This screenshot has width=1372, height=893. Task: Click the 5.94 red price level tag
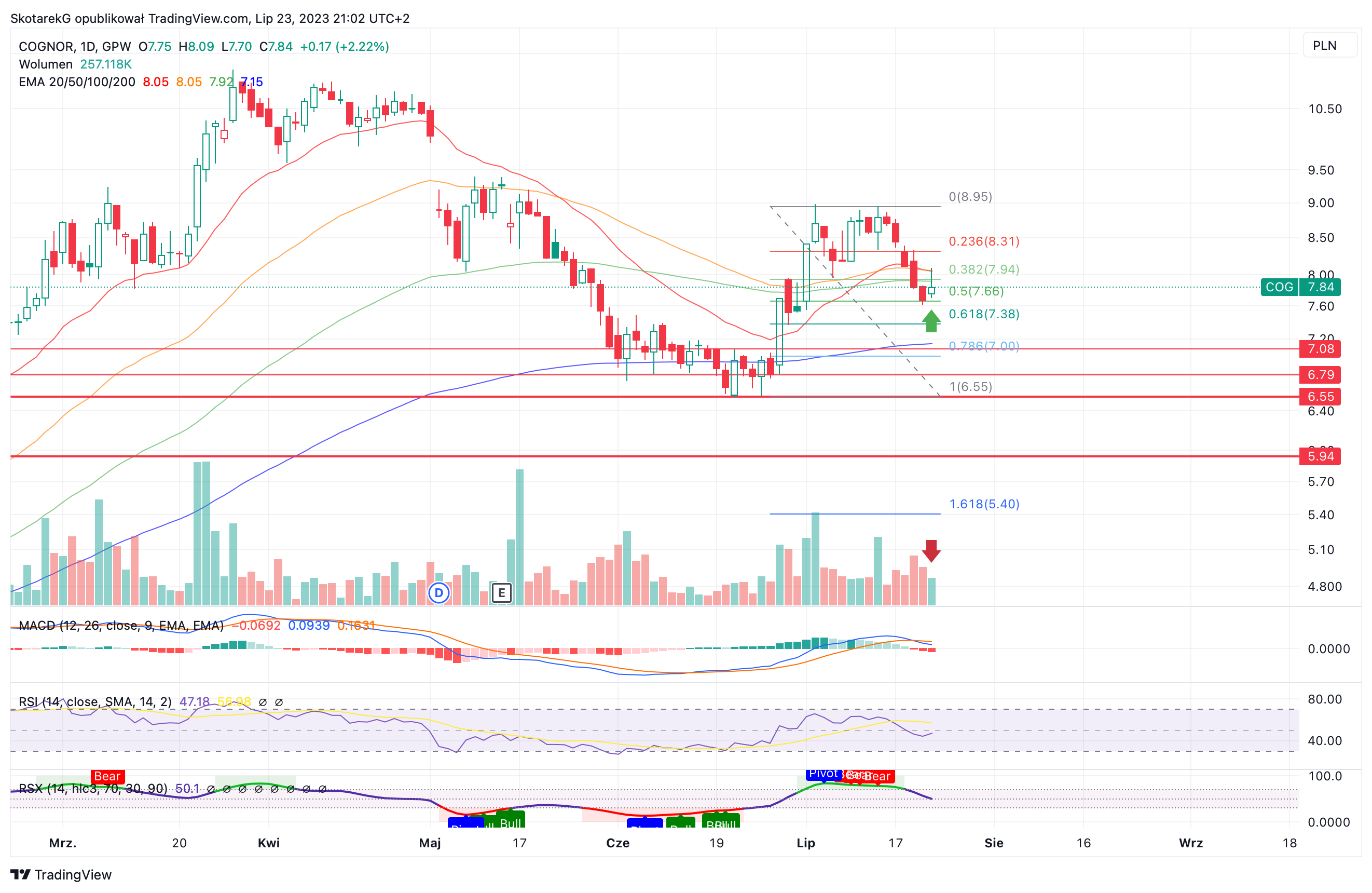coord(1320,456)
